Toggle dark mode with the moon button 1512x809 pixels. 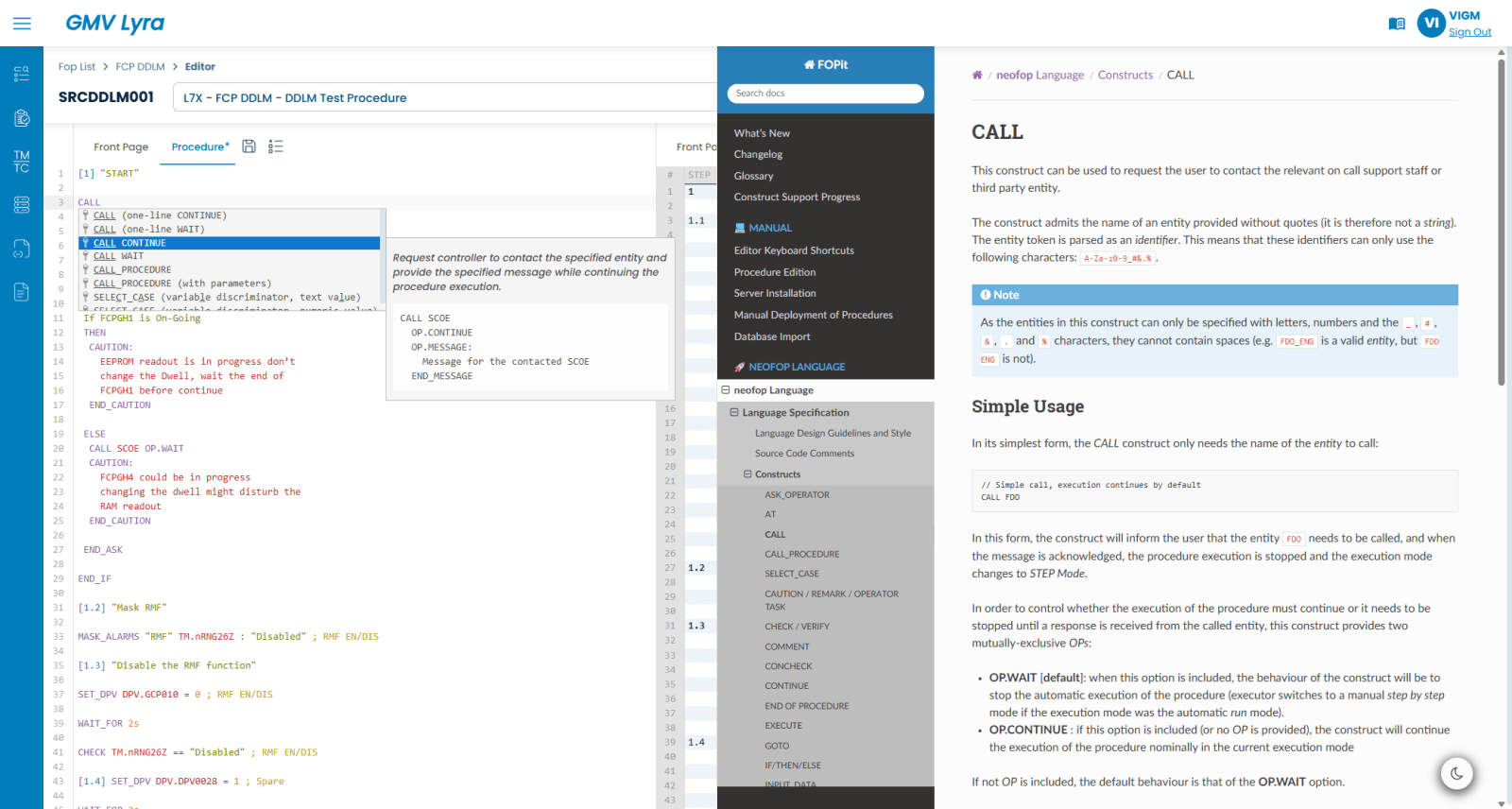1456,774
